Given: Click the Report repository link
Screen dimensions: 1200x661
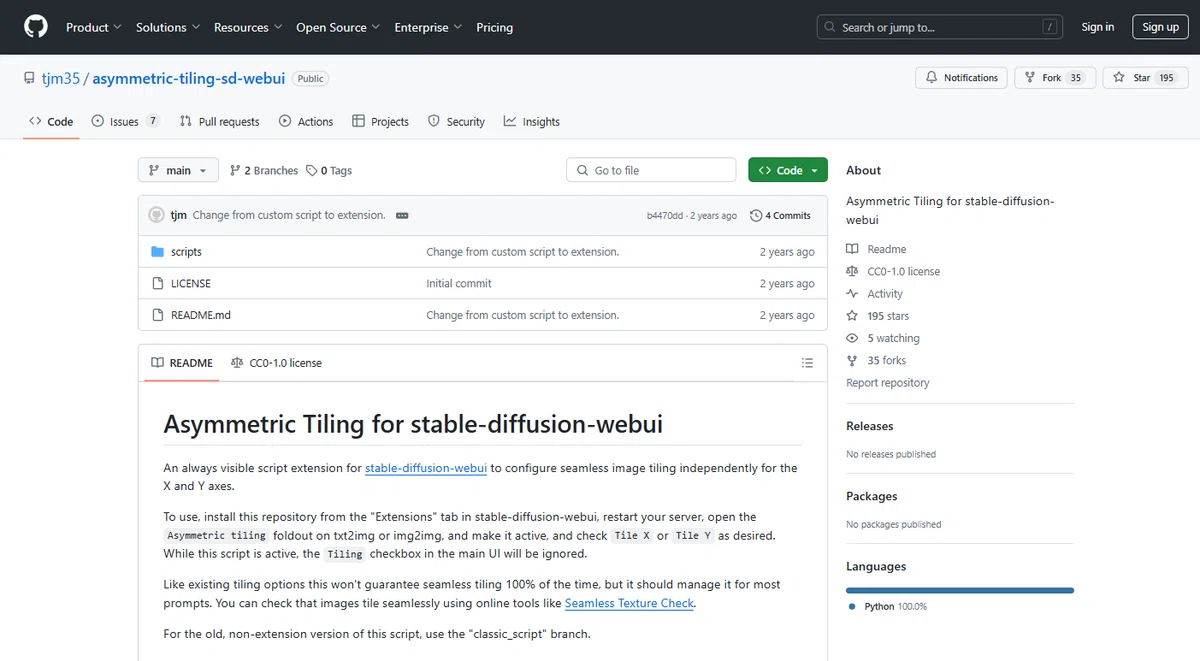Looking at the screenshot, I should pyautogui.click(x=888, y=383).
